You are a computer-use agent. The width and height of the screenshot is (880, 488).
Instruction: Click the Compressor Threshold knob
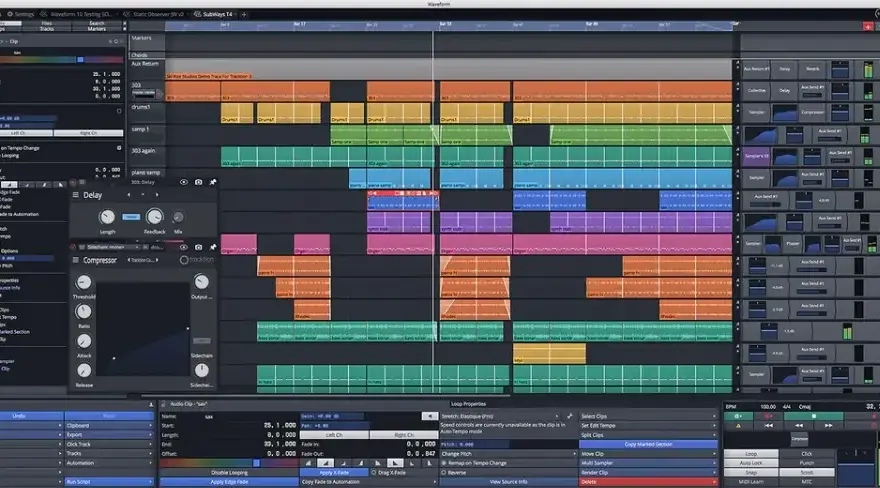pos(84,282)
